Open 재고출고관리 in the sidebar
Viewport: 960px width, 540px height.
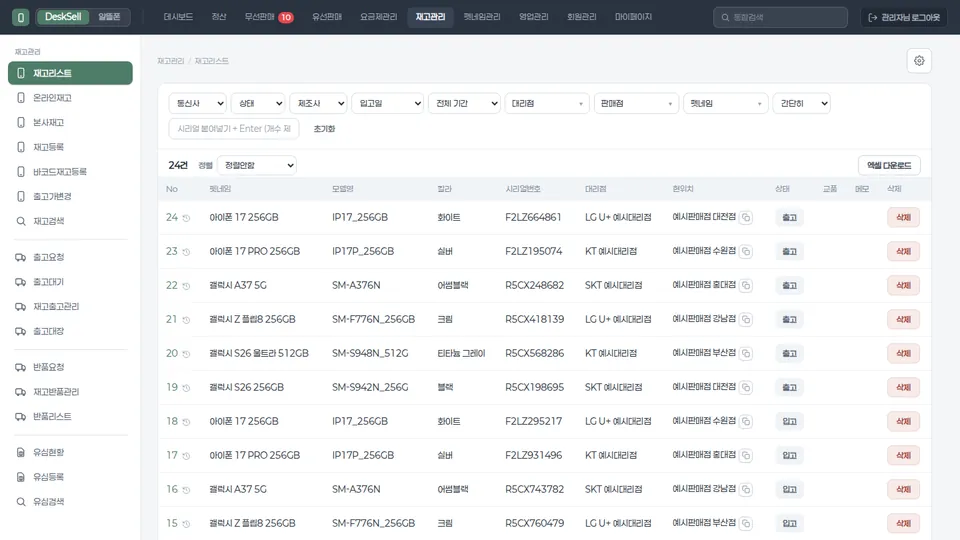[56, 307]
